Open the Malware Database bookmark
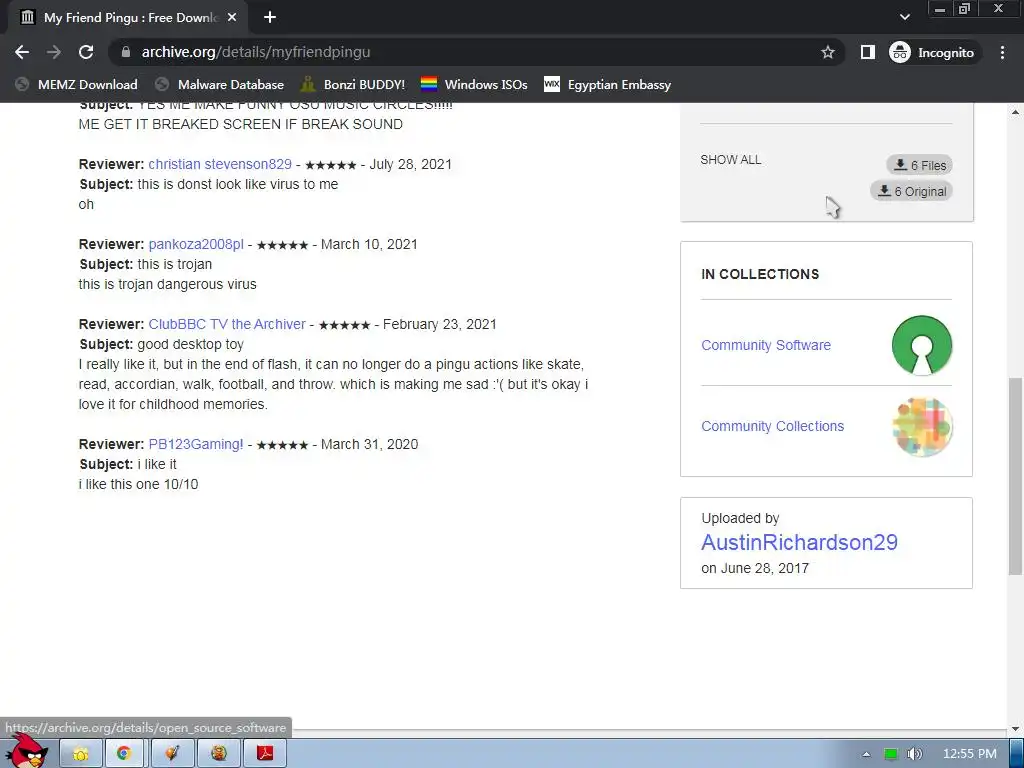Screen dimensions: 1024x768 point(219,85)
